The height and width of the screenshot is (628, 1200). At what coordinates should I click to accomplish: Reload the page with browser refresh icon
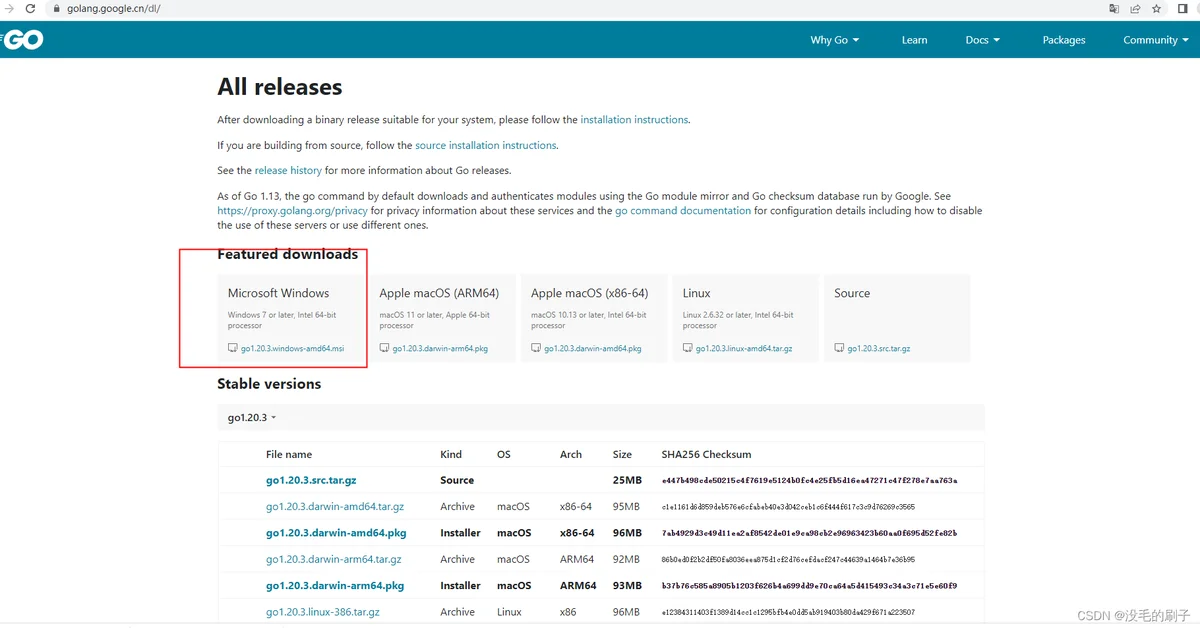[x=29, y=8]
